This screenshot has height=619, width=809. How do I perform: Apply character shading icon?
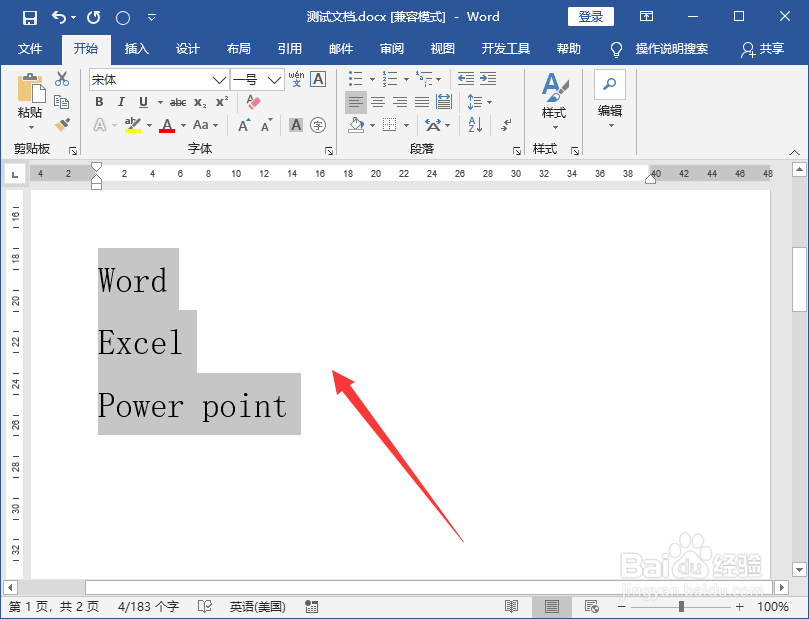(x=296, y=125)
